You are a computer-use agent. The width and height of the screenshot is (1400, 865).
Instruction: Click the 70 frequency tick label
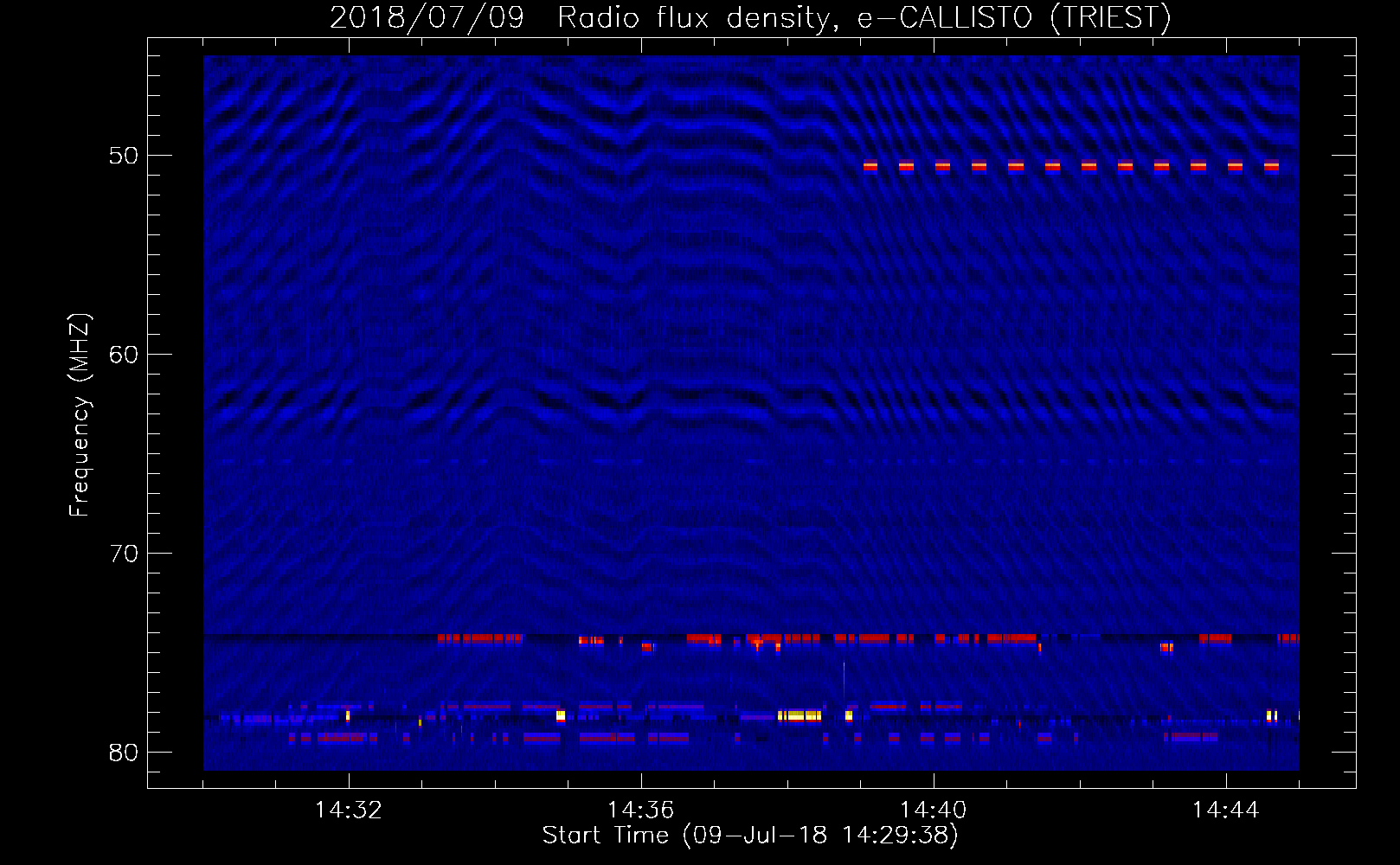124,554
